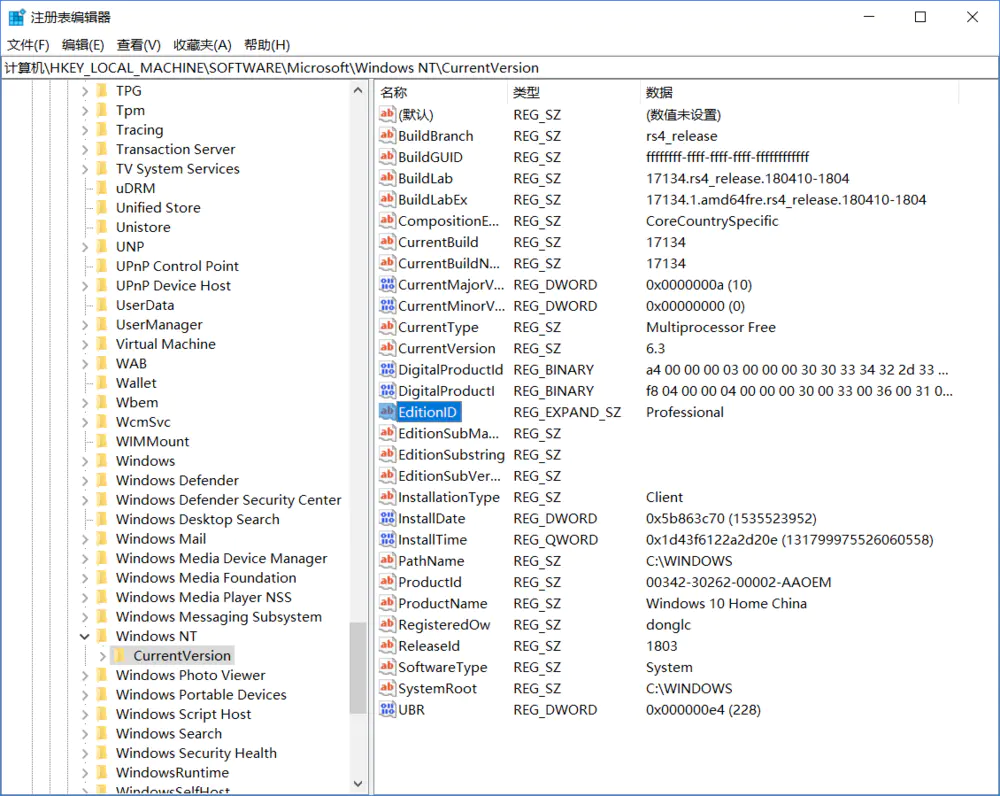This screenshot has width=1000, height=796.
Task: Click the binary icon next to CurrentMajorV...
Action: point(387,284)
